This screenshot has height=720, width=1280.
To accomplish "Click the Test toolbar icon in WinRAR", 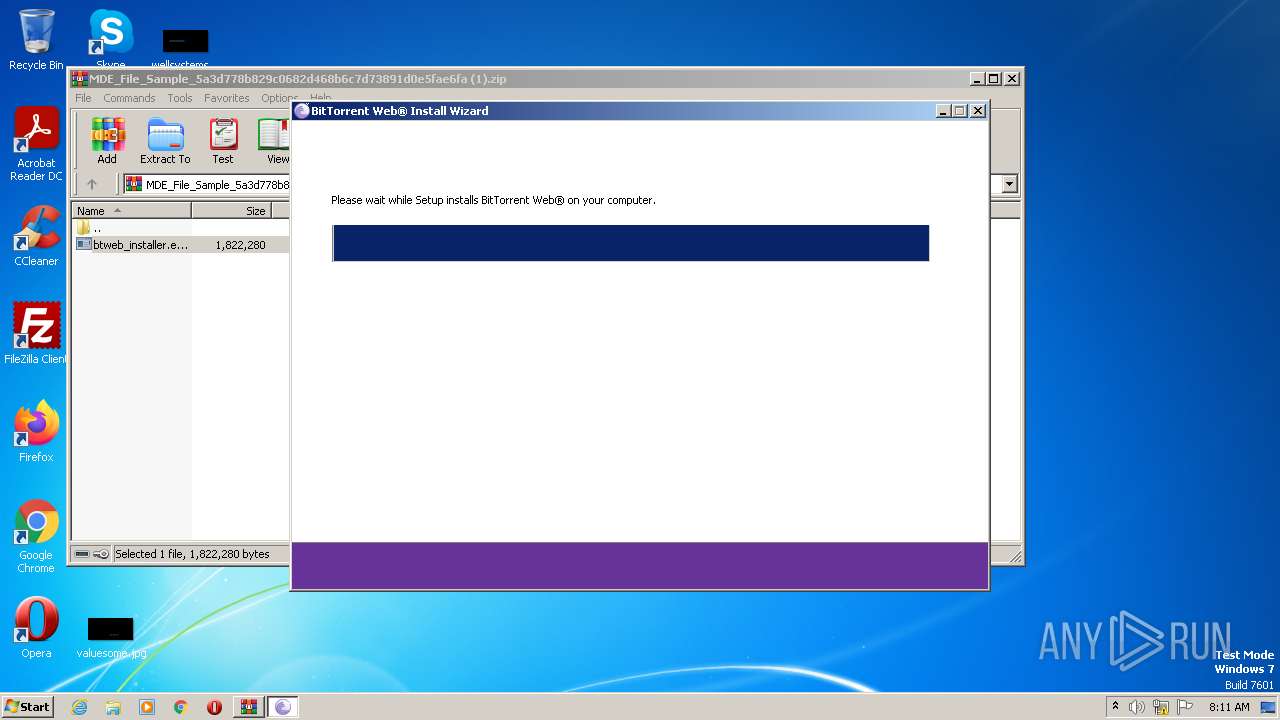I will [223, 140].
